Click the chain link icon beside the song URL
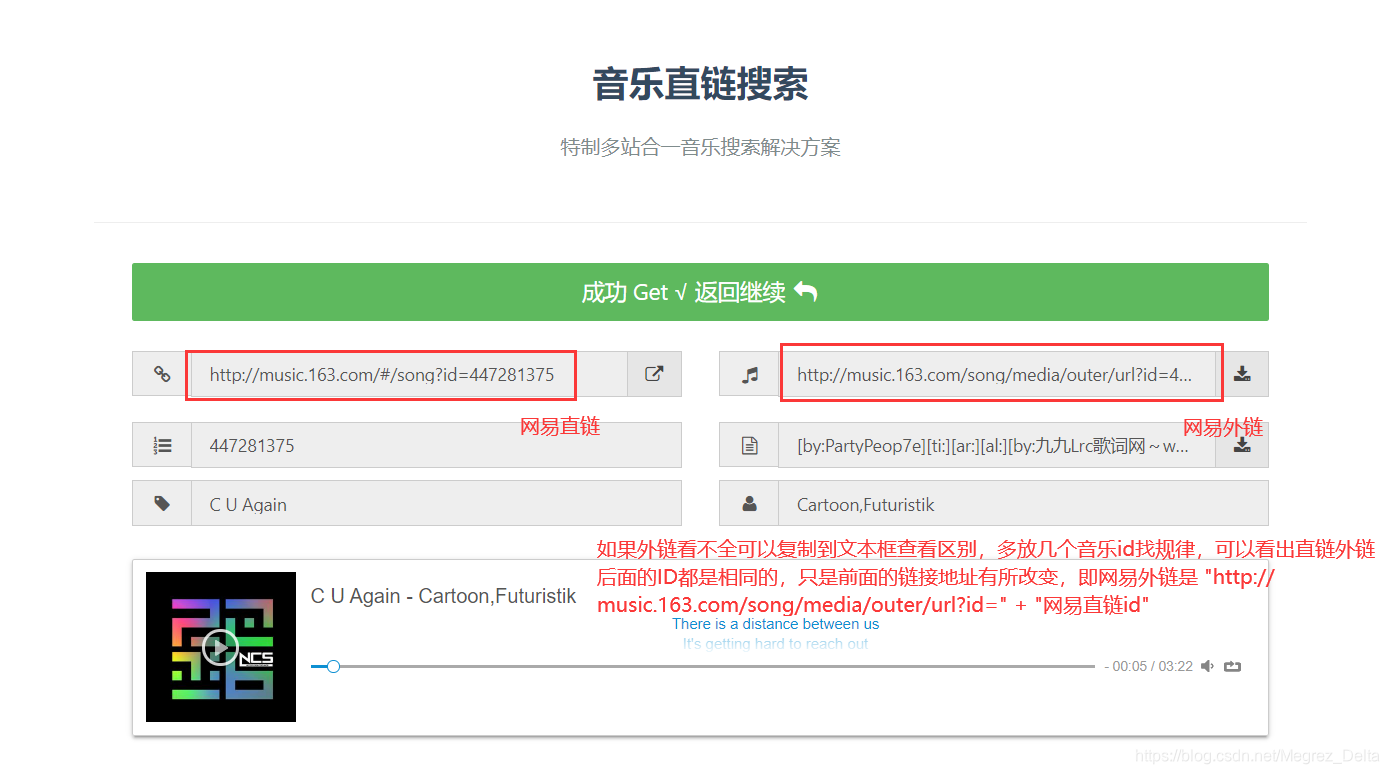This screenshot has width=1389, height=774. [x=162, y=374]
